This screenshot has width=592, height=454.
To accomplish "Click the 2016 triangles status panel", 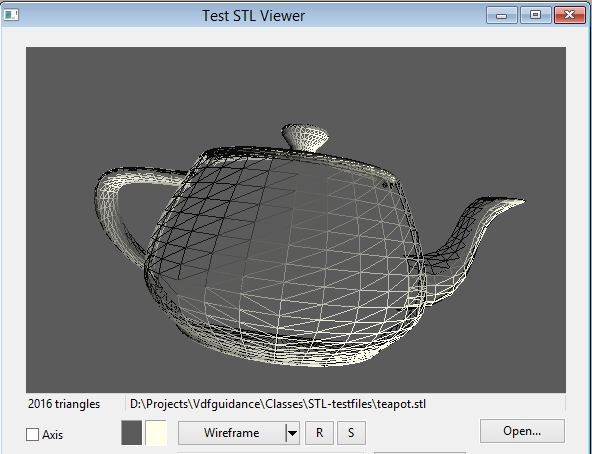I will point(64,404).
